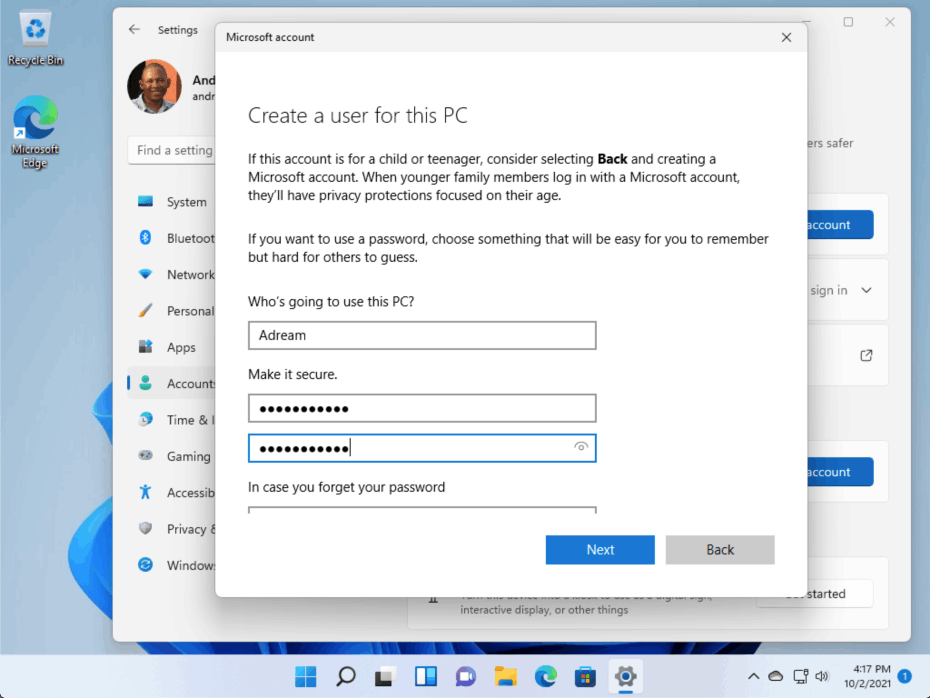Open Task View in the taskbar
Viewport: 930px width, 698px height.
point(386,677)
